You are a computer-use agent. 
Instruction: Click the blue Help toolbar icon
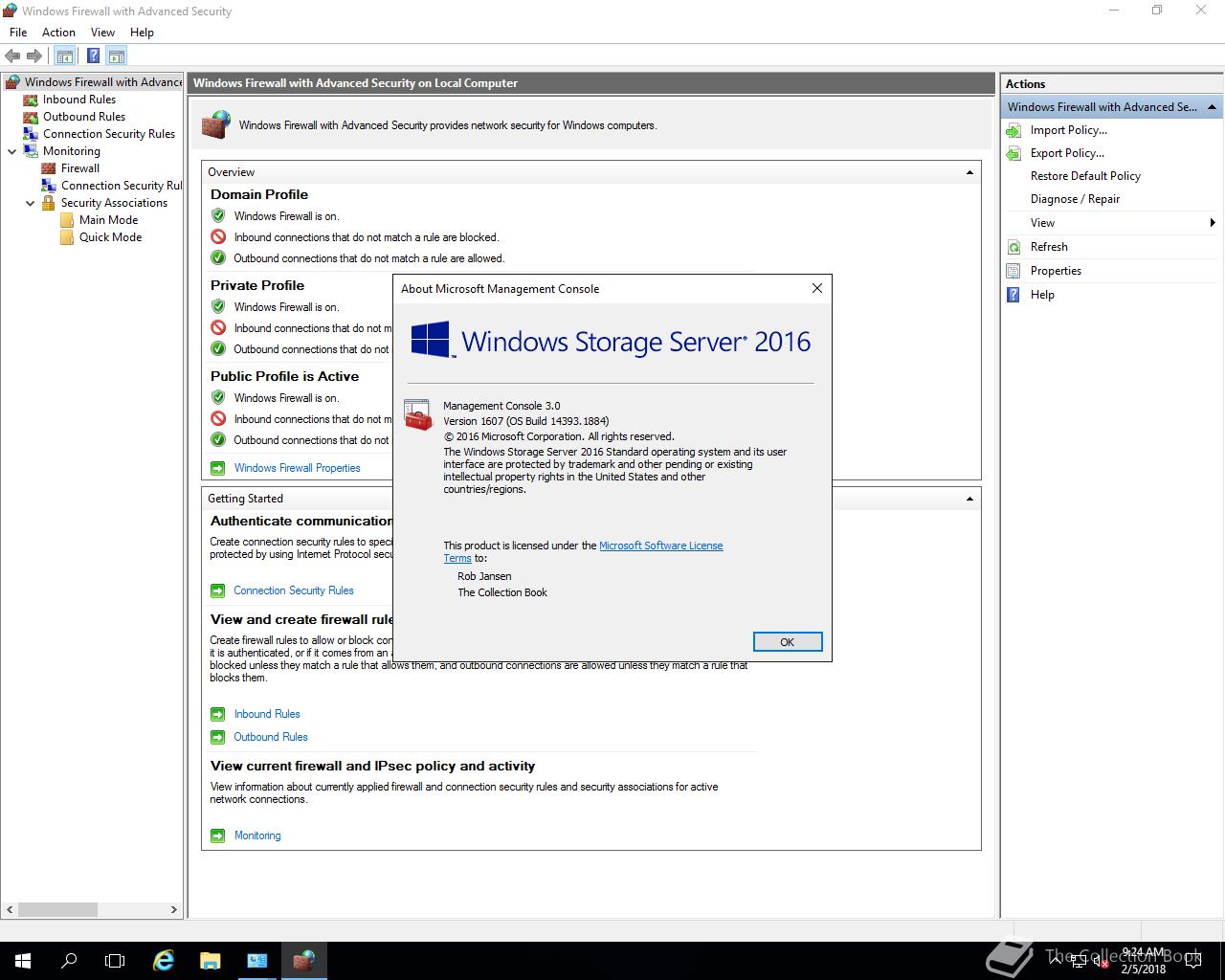pyautogui.click(x=93, y=56)
